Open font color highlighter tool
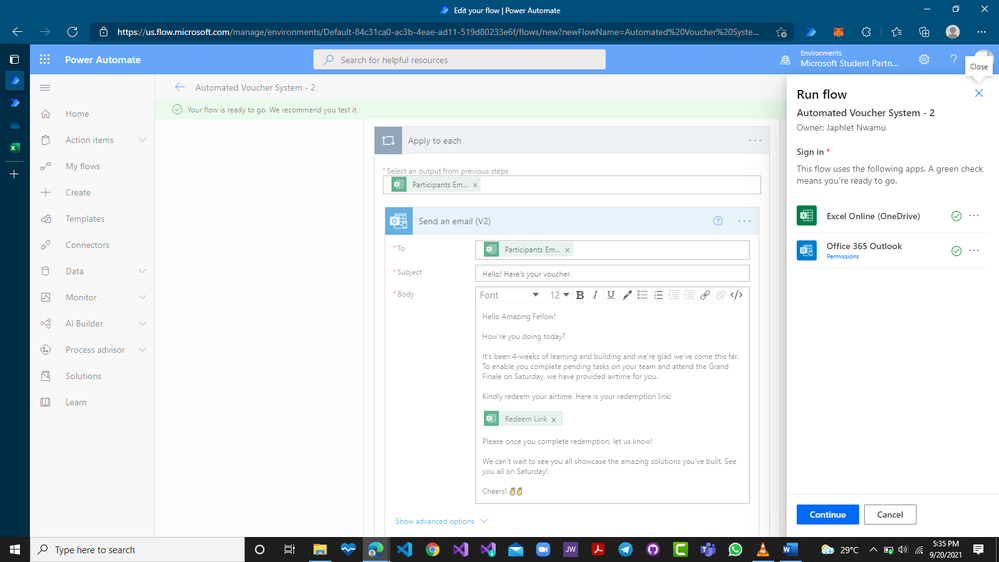The width and height of the screenshot is (999, 562). [627, 295]
